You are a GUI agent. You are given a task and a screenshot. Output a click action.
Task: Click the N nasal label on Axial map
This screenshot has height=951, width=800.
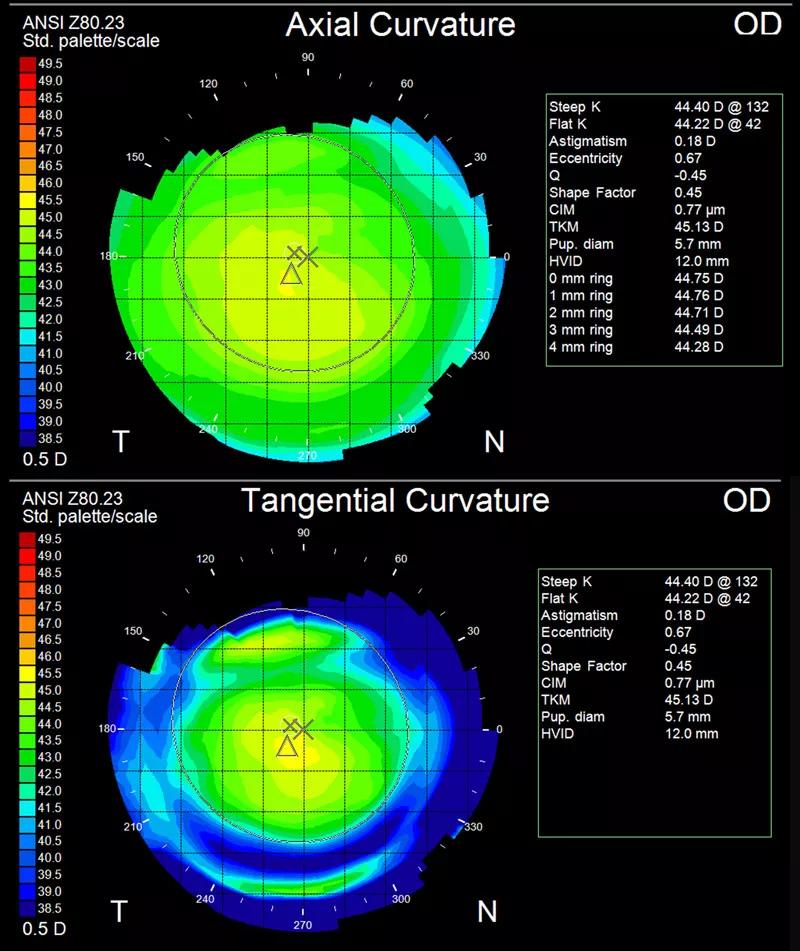494,442
